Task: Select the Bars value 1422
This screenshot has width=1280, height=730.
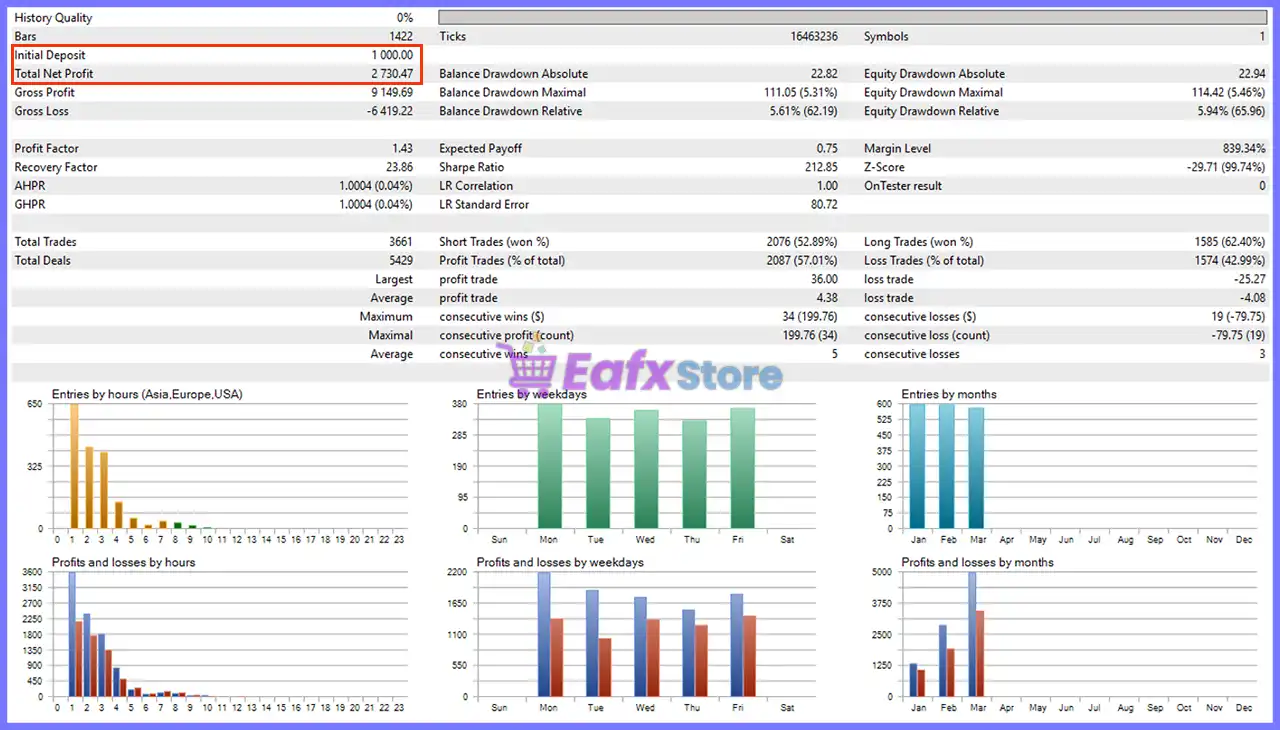Action: (401, 36)
